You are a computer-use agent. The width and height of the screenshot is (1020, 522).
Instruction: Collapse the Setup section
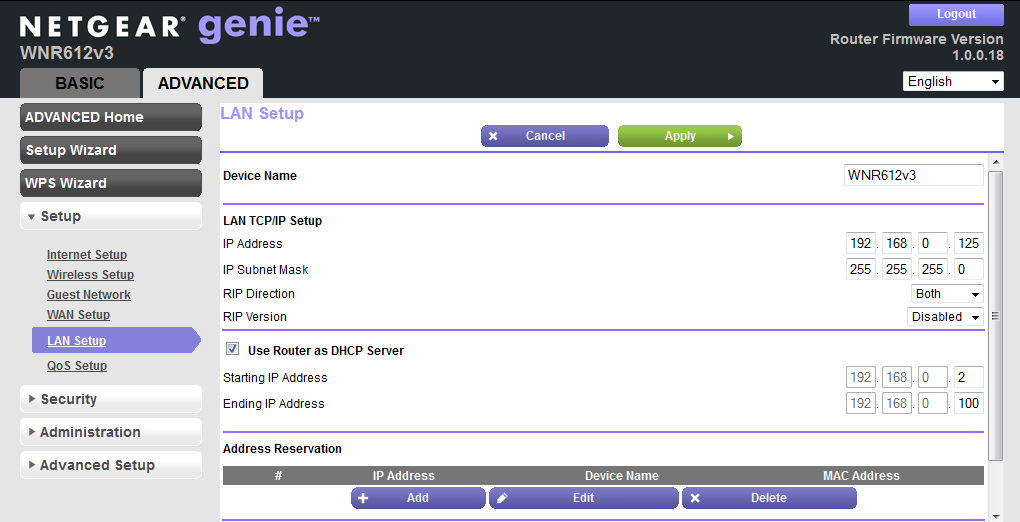pyautogui.click(x=111, y=216)
